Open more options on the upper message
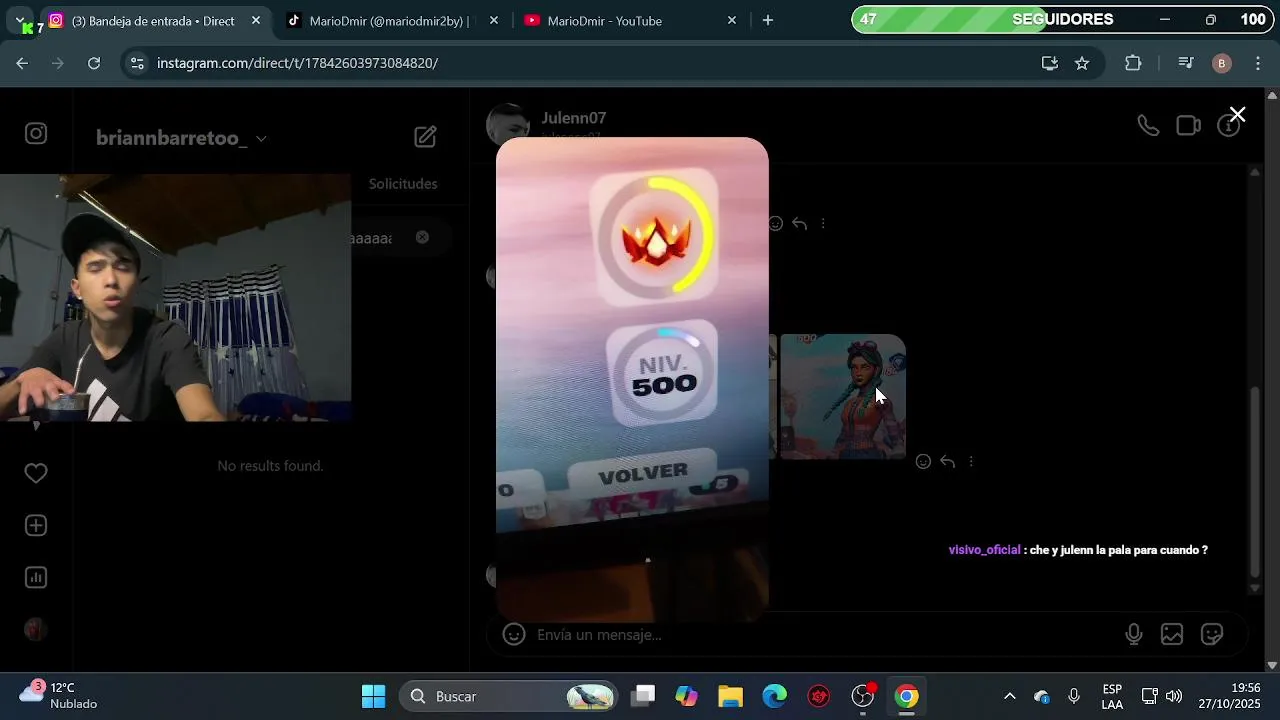 click(x=823, y=223)
